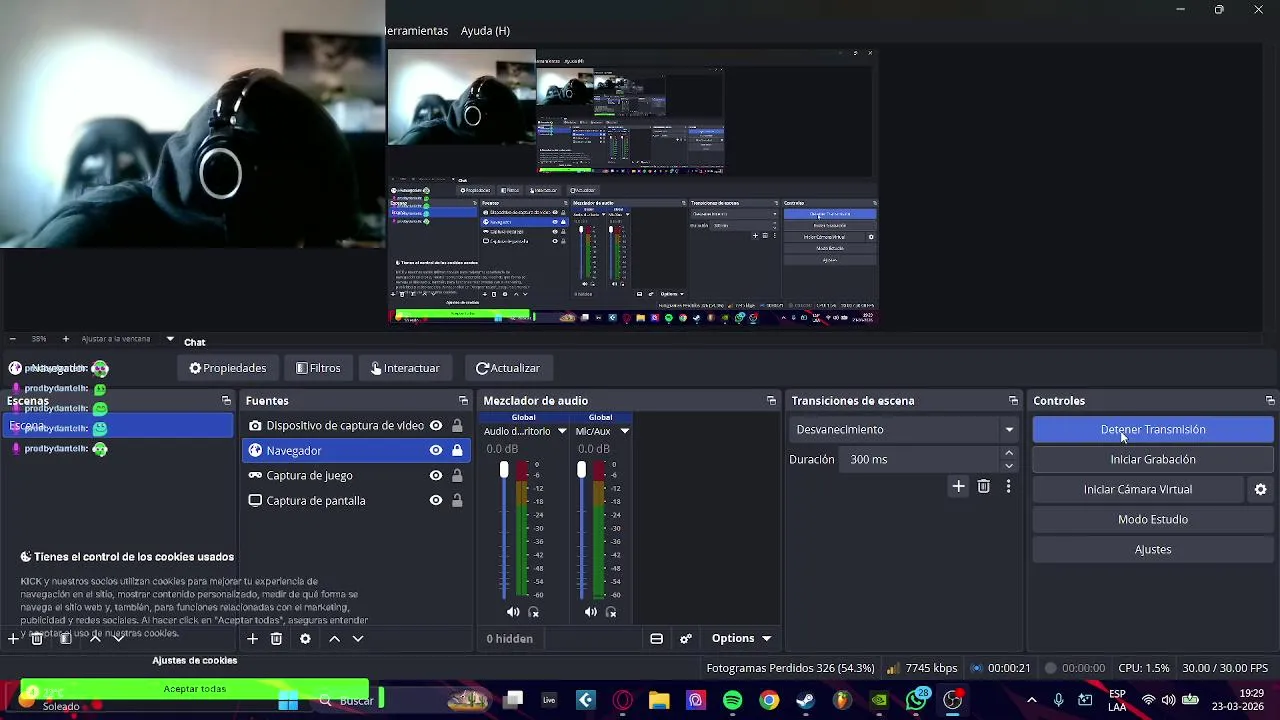Toggle monitoring on desktop audio channel
This screenshot has height=720, width=1280.
(x=534, y=612)
